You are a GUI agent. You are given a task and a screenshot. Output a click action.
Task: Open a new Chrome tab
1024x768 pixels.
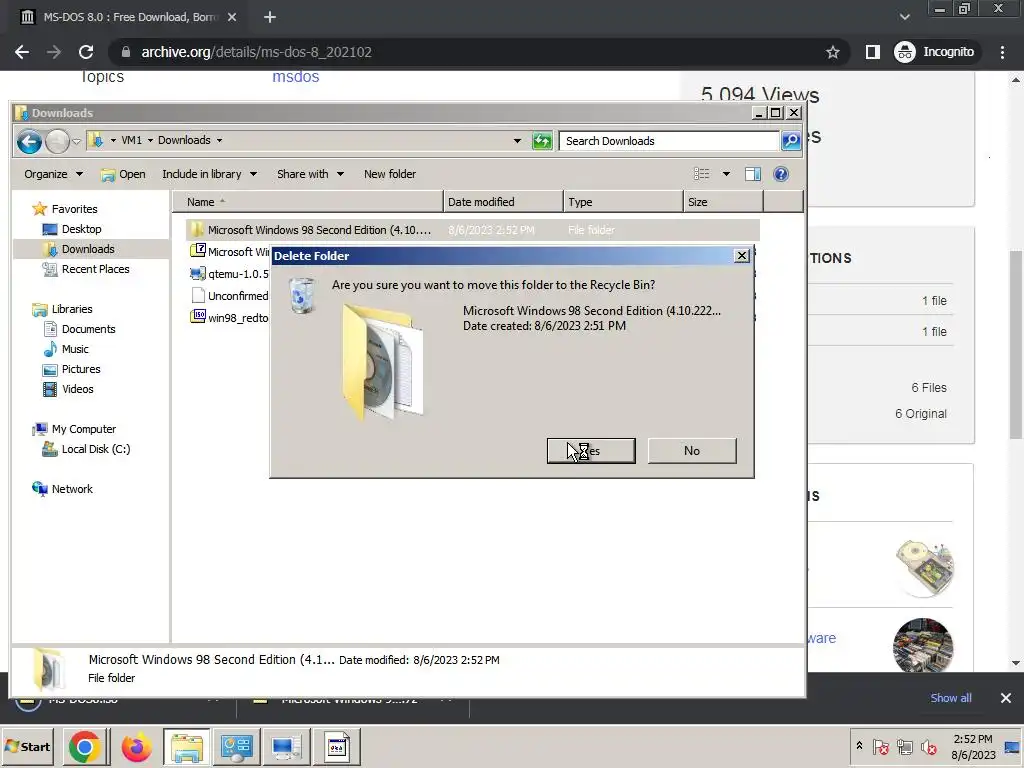[x=270, y=18]
